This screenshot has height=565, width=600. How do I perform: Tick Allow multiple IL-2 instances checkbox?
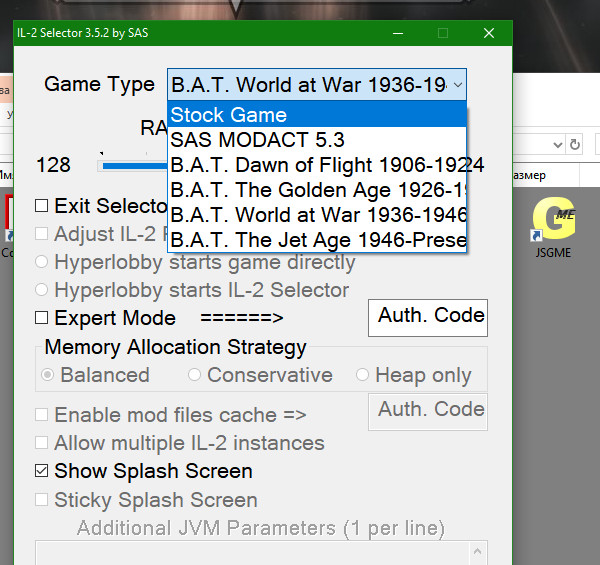click(x=41, y=443)
